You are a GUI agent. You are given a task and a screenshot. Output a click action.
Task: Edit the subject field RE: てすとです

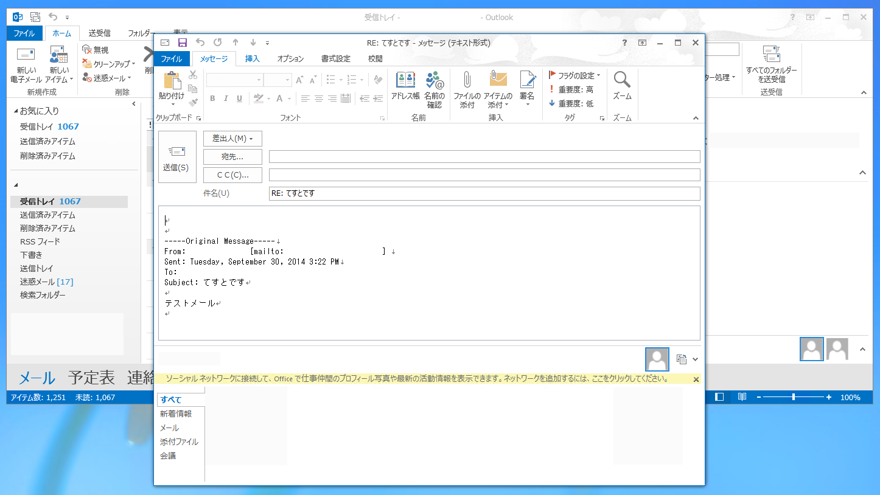tap(484, 194)
